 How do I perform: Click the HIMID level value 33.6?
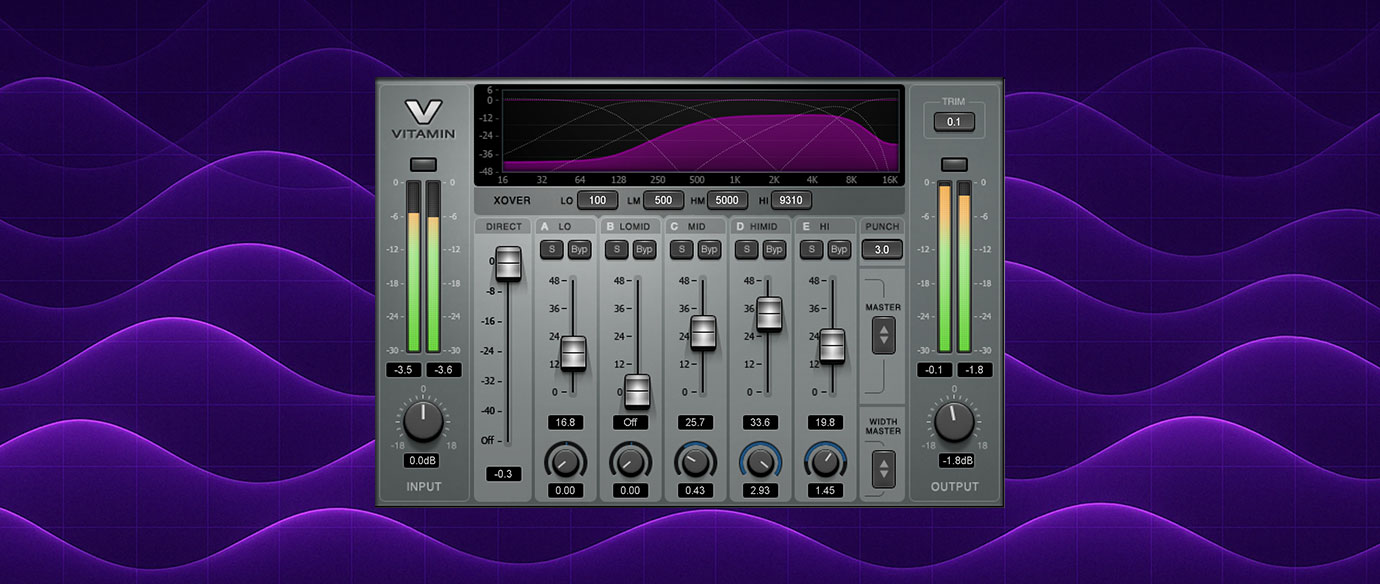coord(760,422)
